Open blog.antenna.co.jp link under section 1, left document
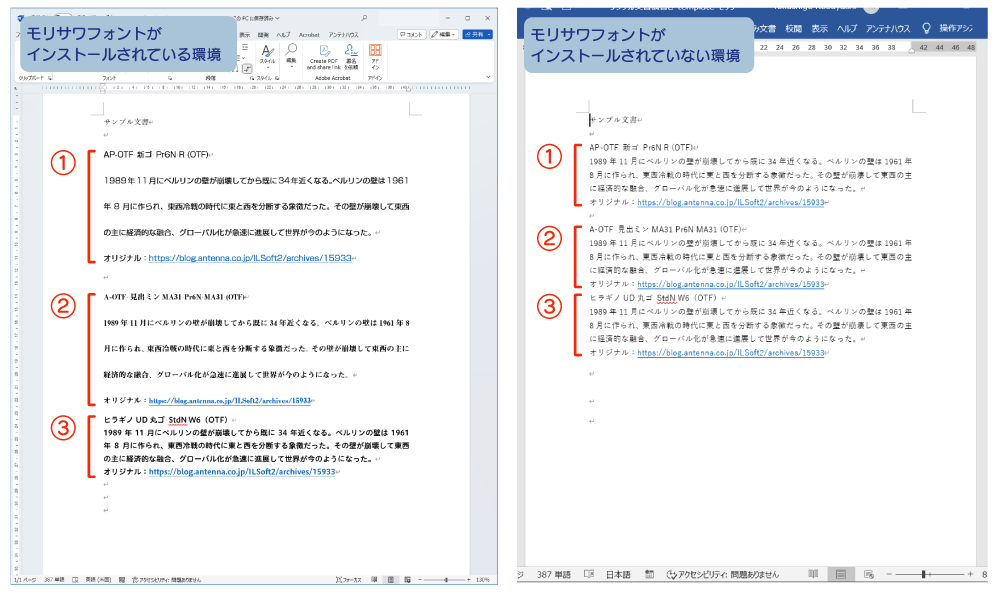The width and height of the screenshot is (1000, 596). [250, 258]
